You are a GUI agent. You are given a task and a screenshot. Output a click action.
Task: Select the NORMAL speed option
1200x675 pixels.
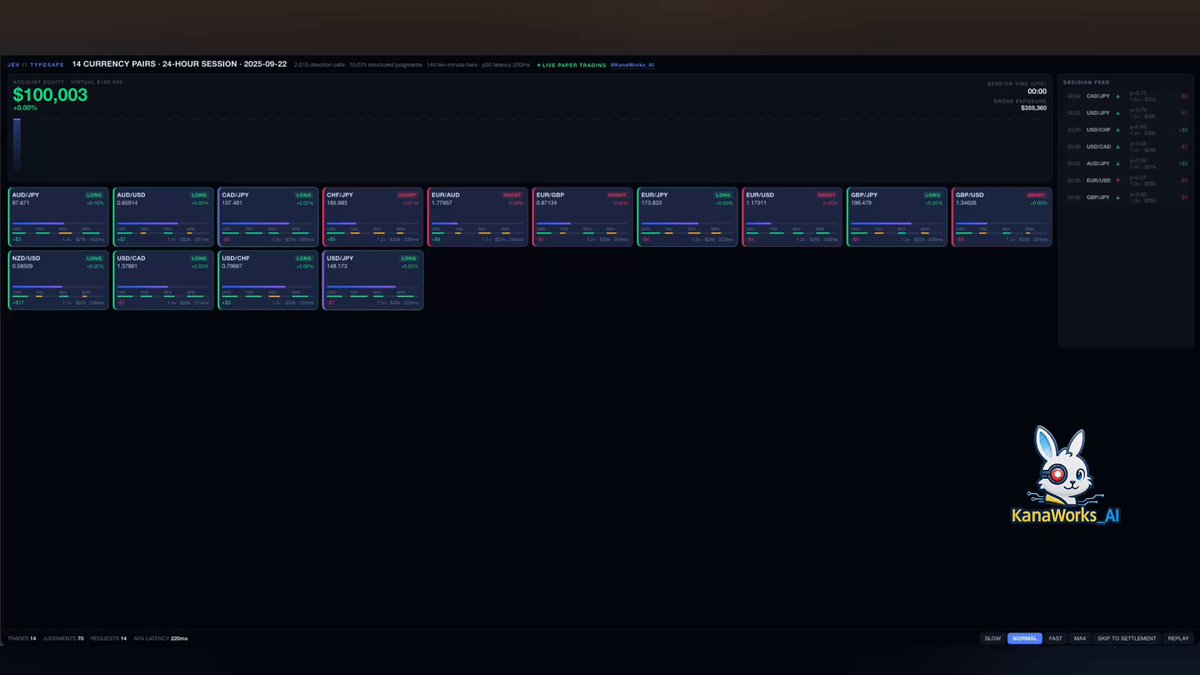(x=1024, y=638)
